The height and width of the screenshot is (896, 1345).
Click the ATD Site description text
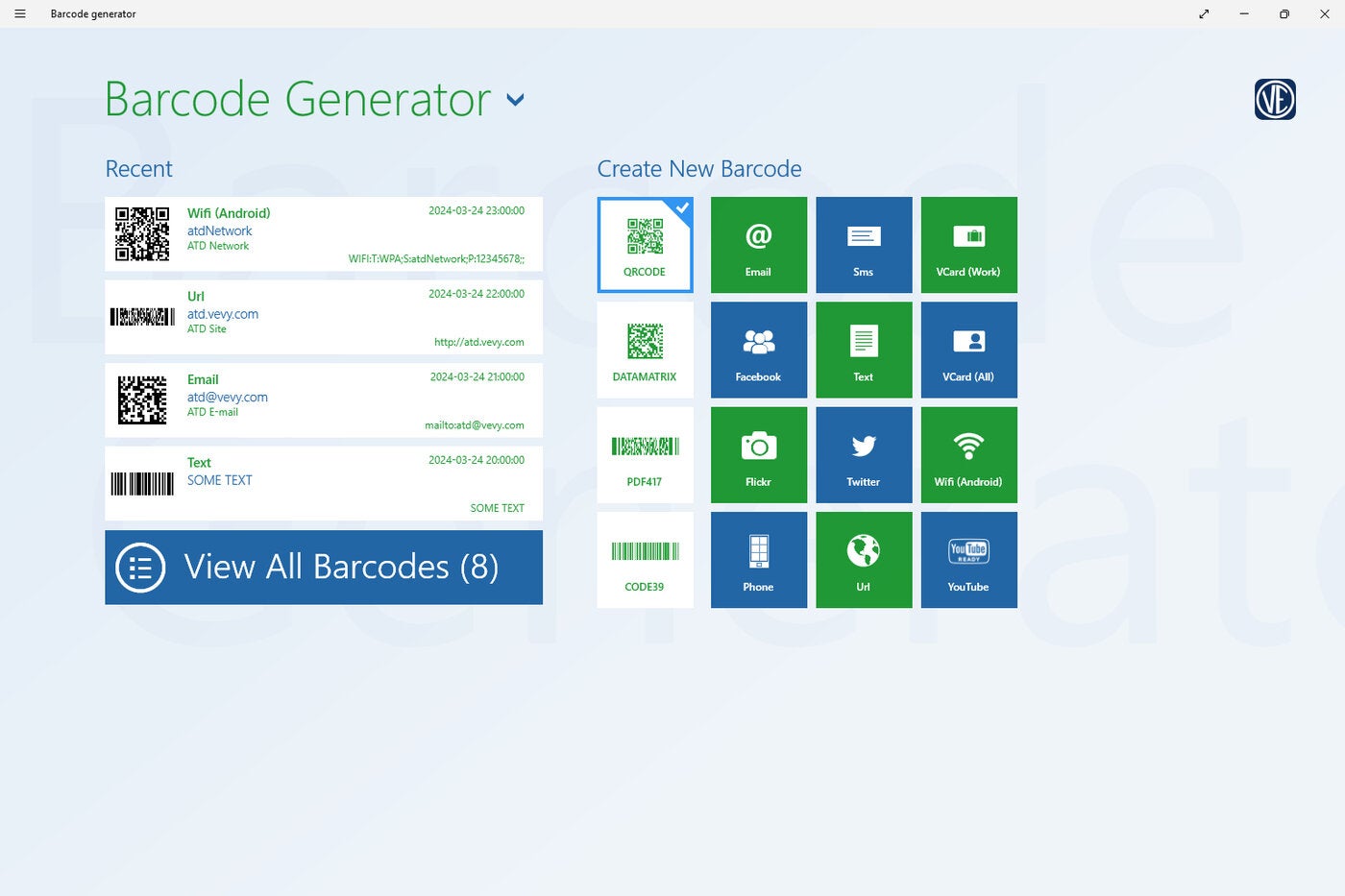coord(207,329)
